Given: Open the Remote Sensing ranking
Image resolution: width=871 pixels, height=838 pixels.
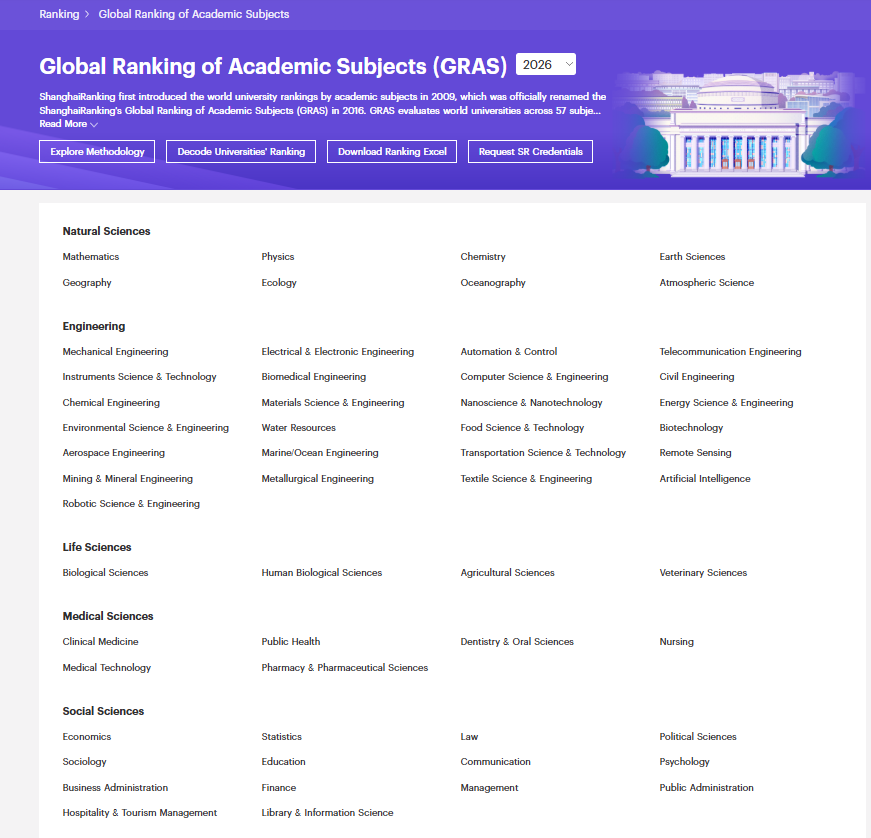Looking at the screenshot, I should [695, 453].
